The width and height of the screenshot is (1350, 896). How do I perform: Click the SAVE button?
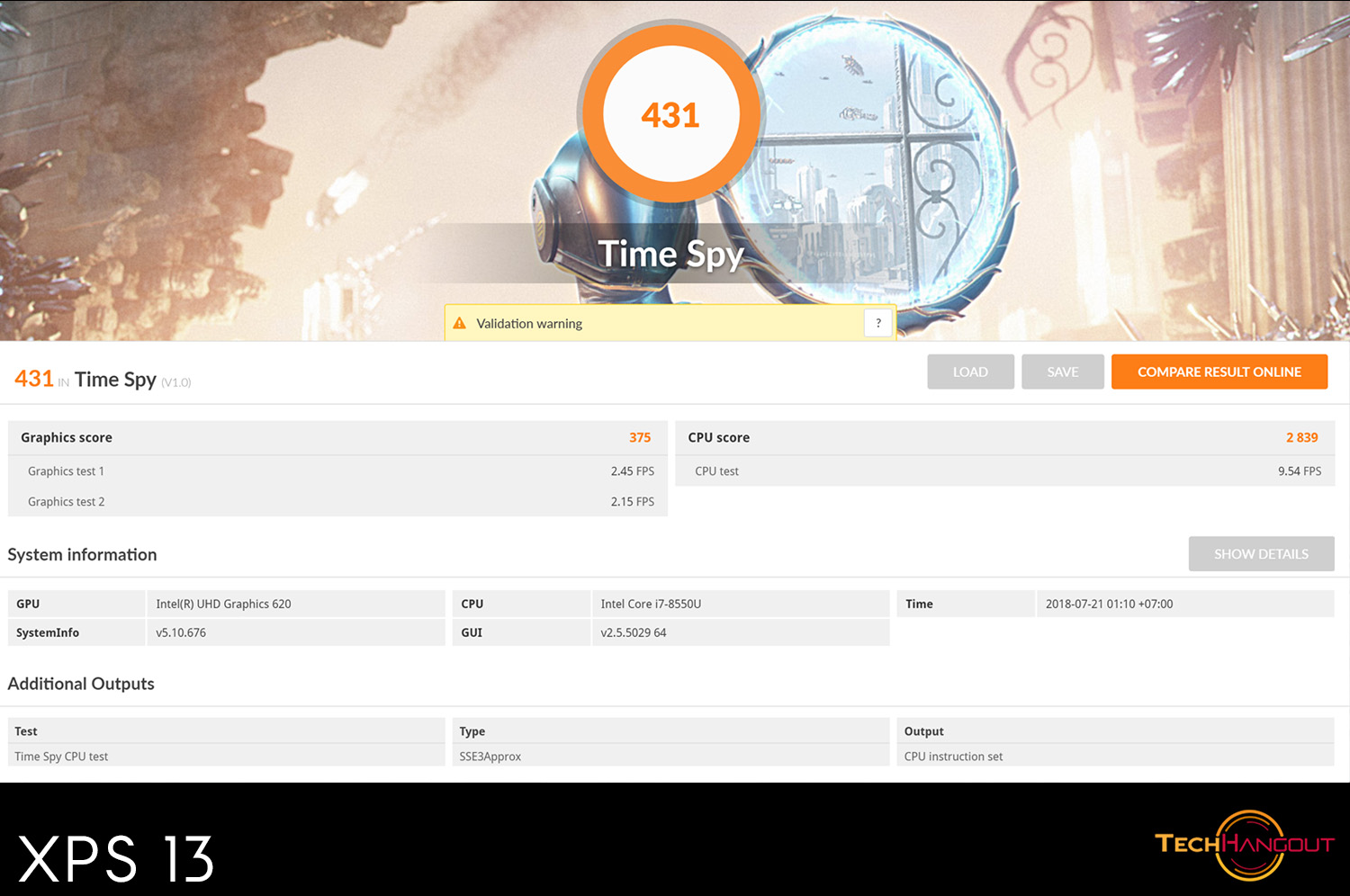(x=1063, y=372)
